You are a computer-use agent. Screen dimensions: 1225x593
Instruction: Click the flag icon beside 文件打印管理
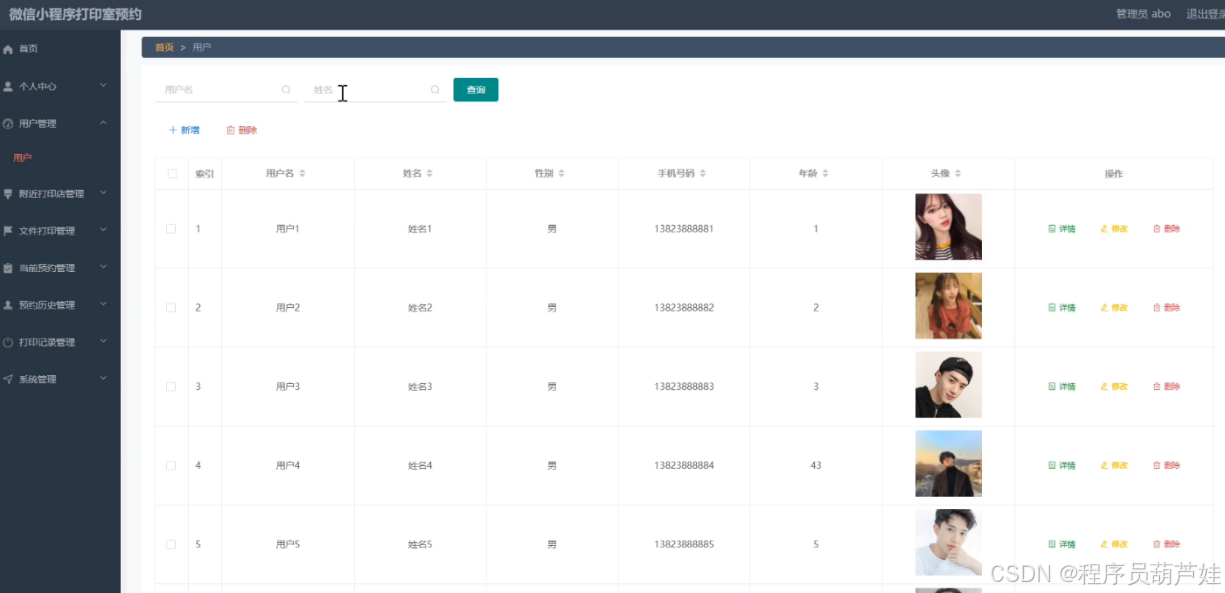[8, 231]
